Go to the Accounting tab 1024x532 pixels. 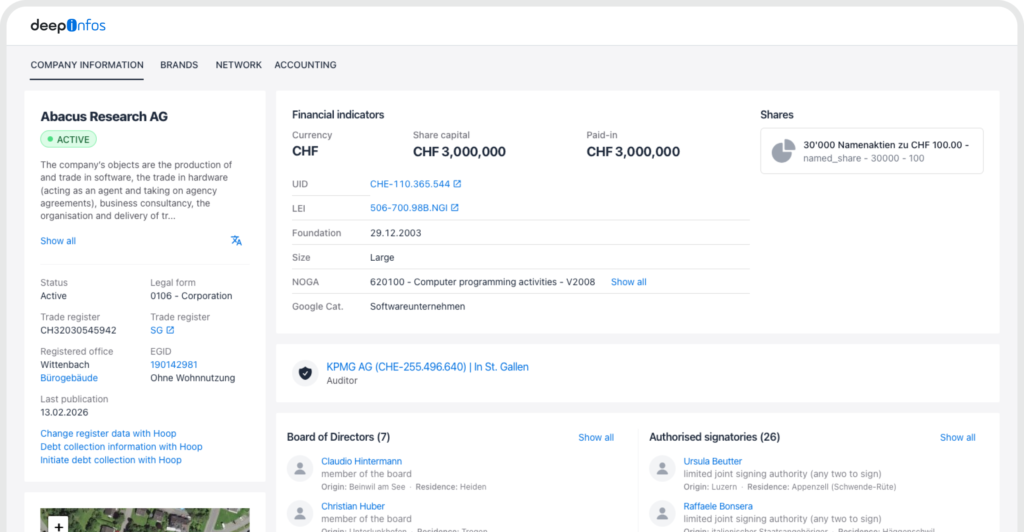click(305, 65)
